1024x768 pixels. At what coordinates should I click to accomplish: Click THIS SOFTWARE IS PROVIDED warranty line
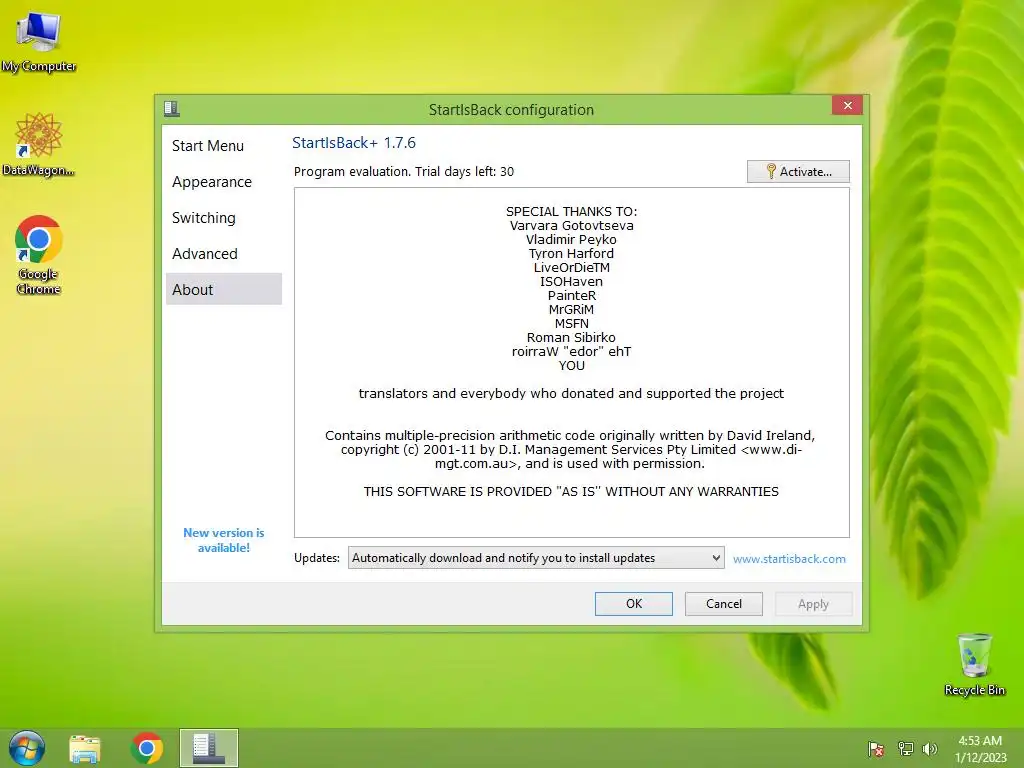coord(571,491)
